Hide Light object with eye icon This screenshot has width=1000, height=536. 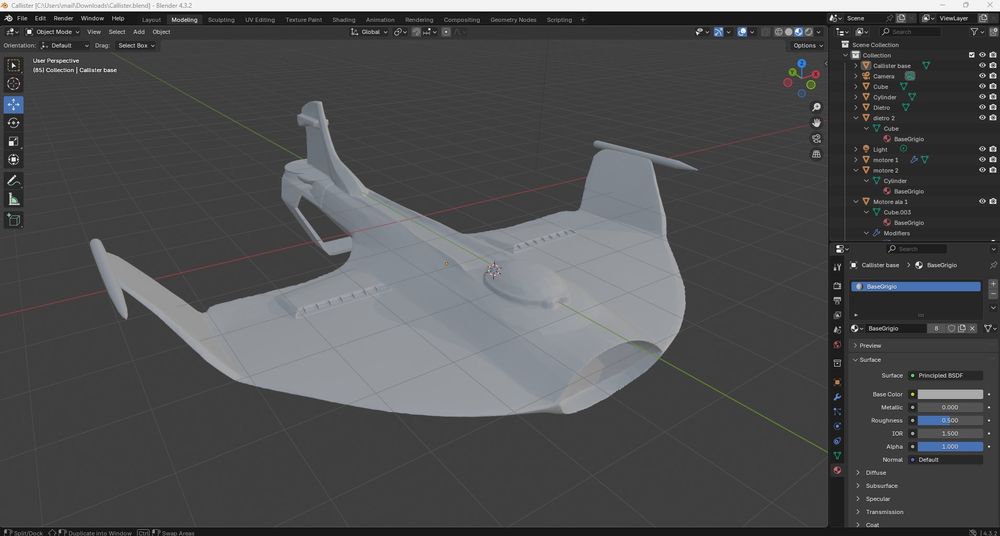coord(982,149)
